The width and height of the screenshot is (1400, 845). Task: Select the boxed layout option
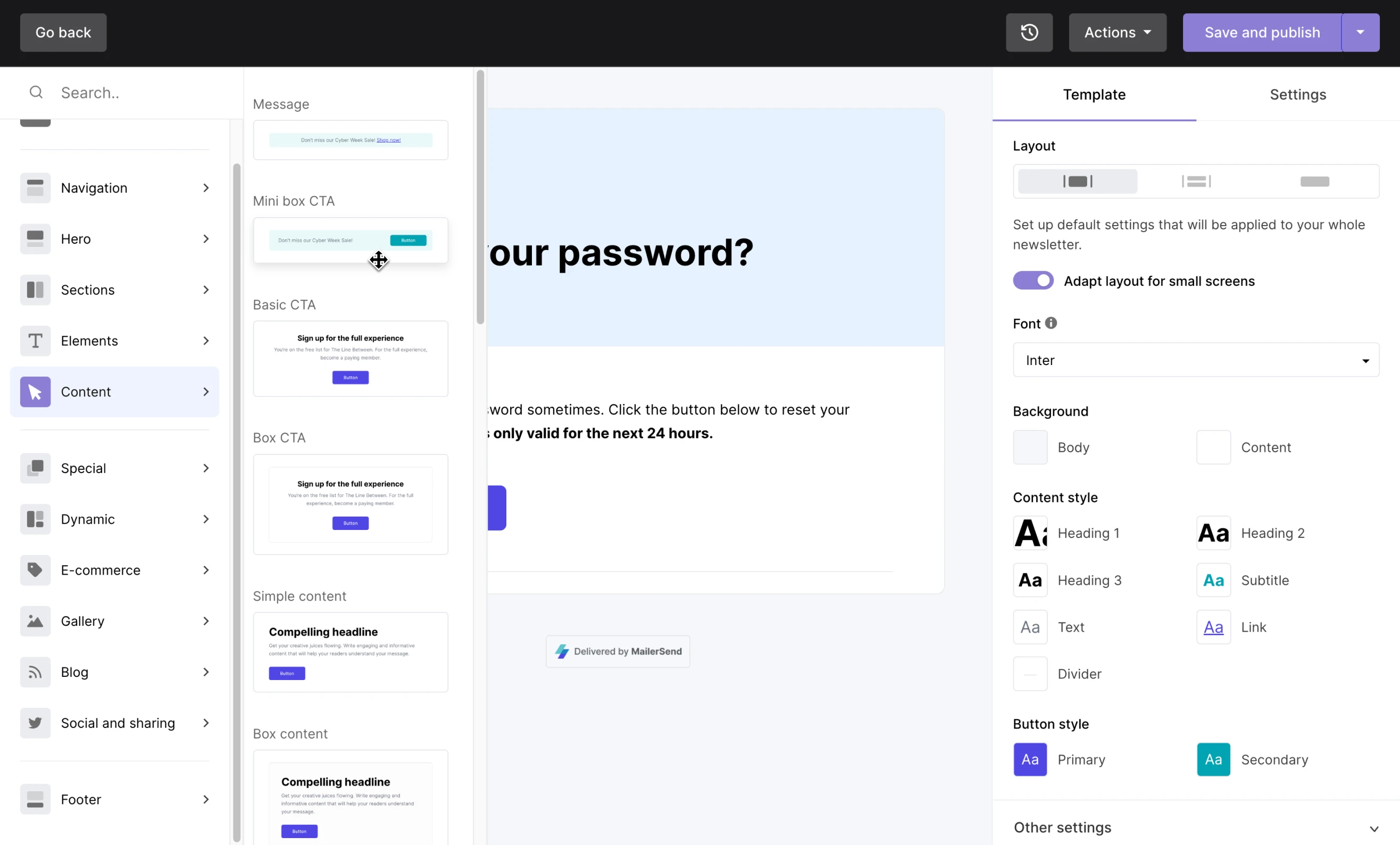coord(1077,181)
